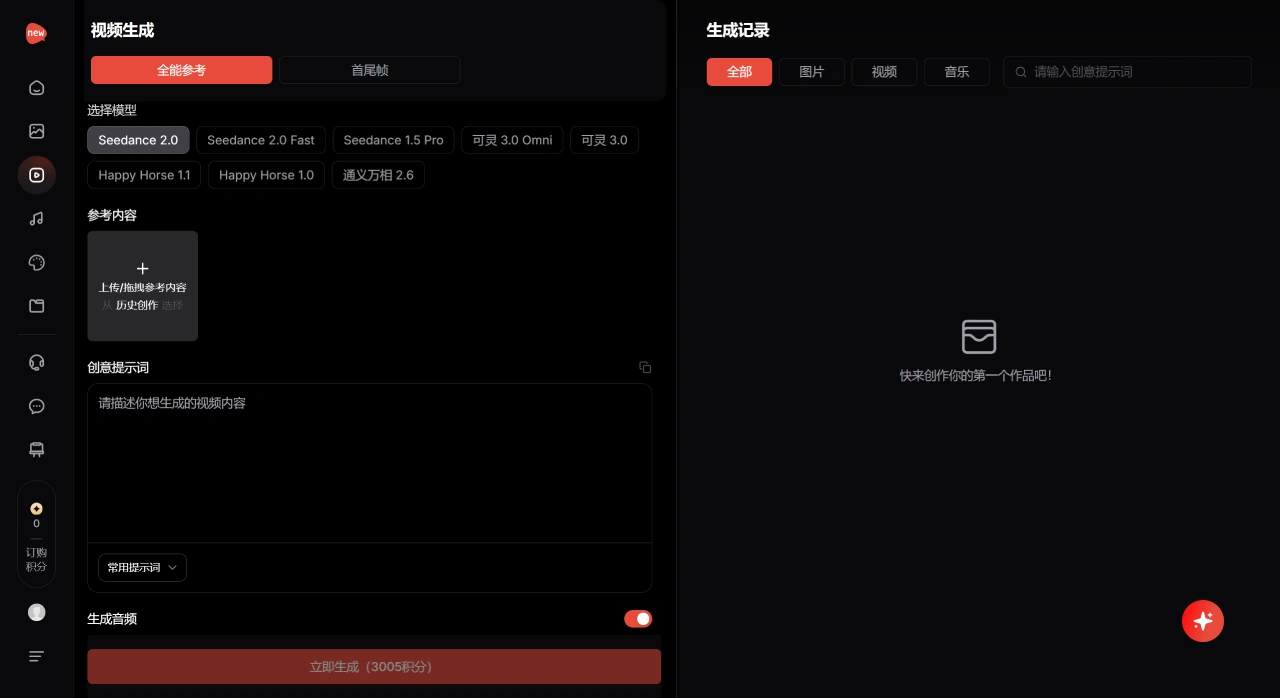Image resolution: width=1280 pixels, height=698 pixels.
Task: Click the search magnifier icon
Action: (1021, 72)
